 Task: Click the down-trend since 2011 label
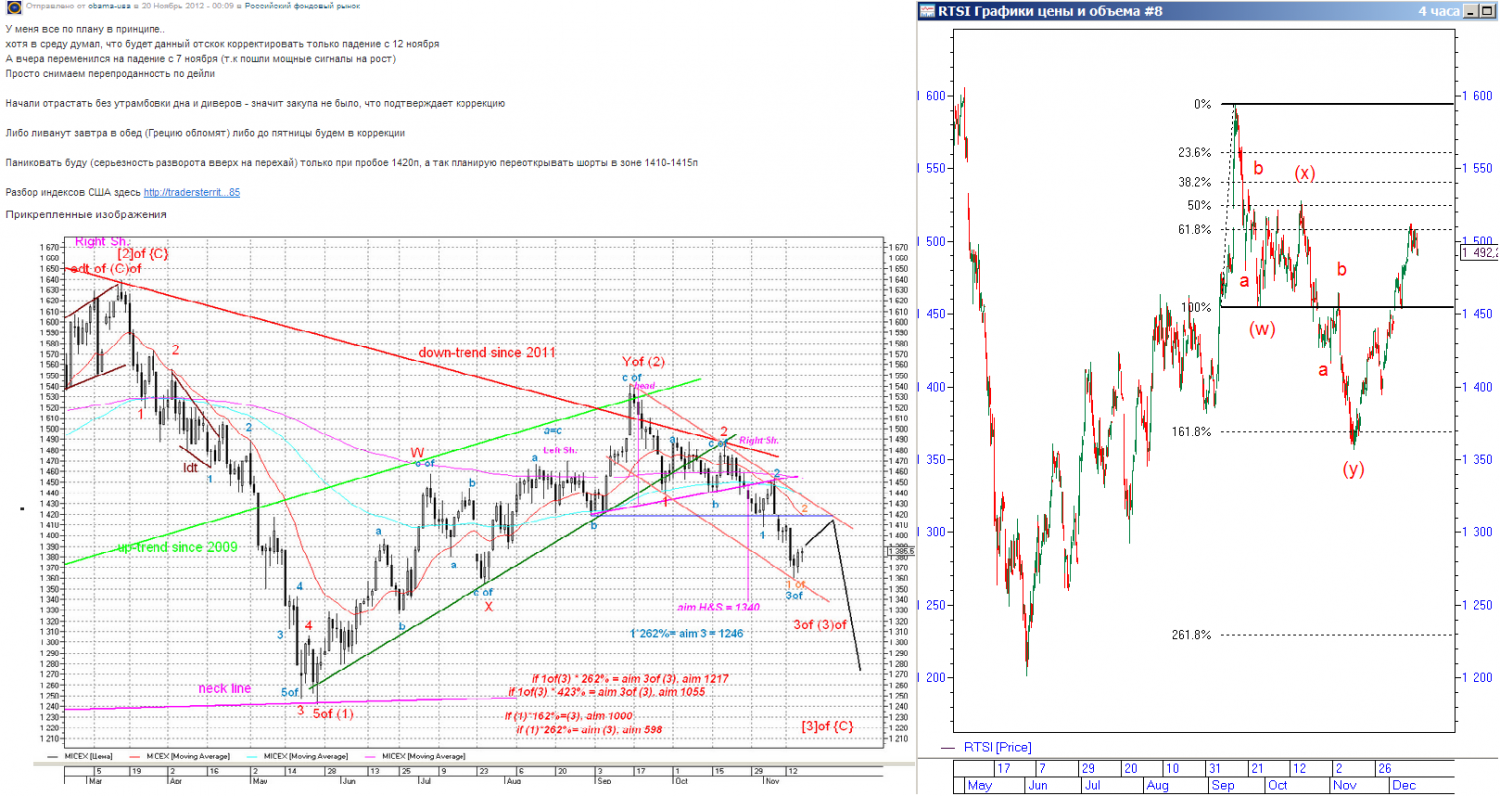coord(486,352)
